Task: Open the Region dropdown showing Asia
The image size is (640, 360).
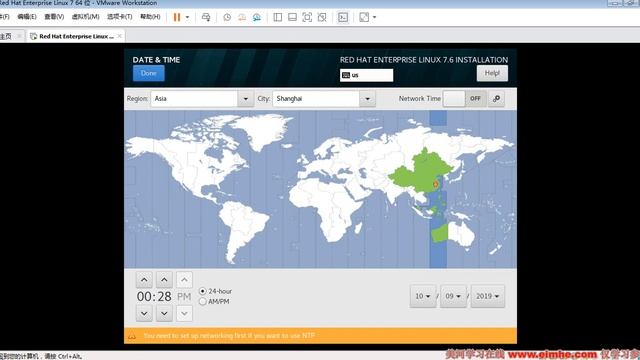Action: click(x=202, y=99)
